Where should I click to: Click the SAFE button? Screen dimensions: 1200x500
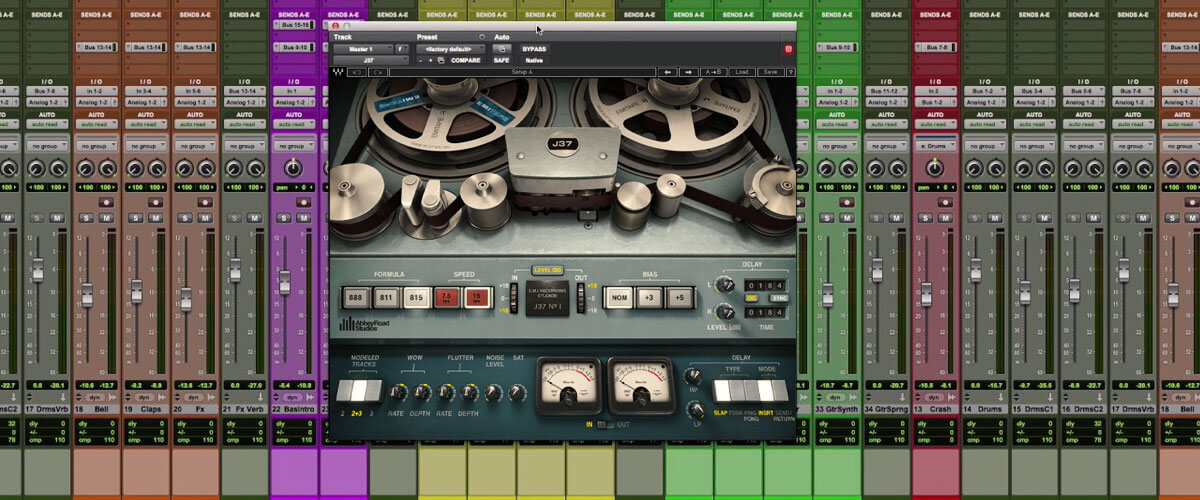pos(501,60)
